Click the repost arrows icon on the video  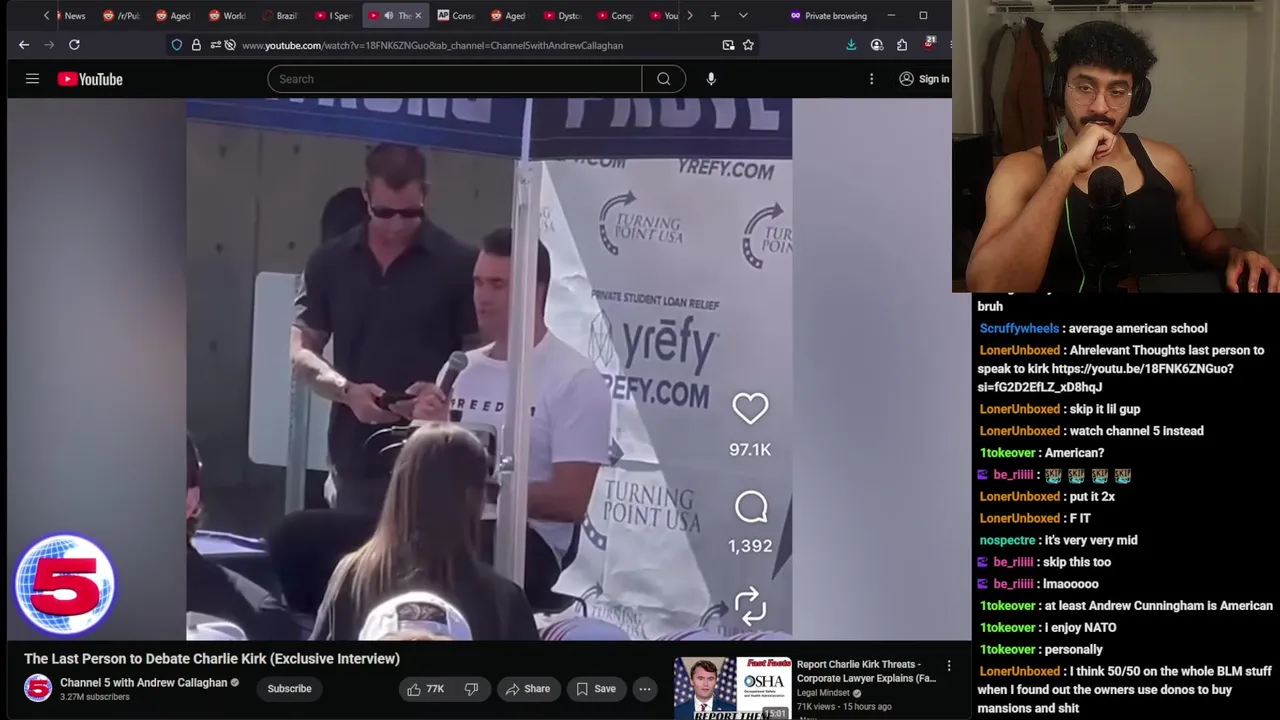pyautogui.click(x=750, y=606)
